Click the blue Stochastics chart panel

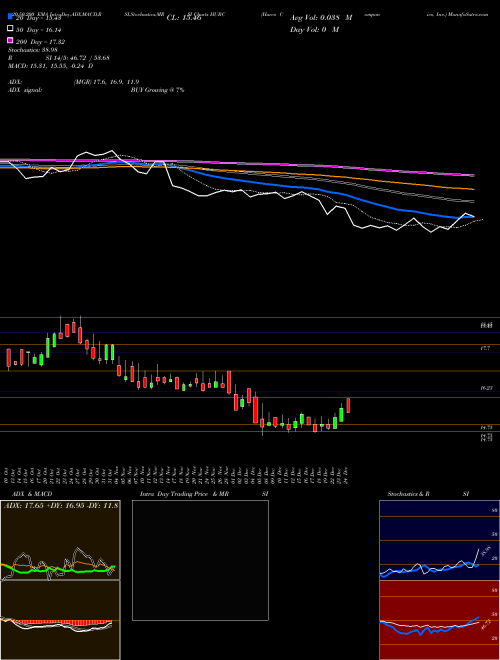click(439, 540)
